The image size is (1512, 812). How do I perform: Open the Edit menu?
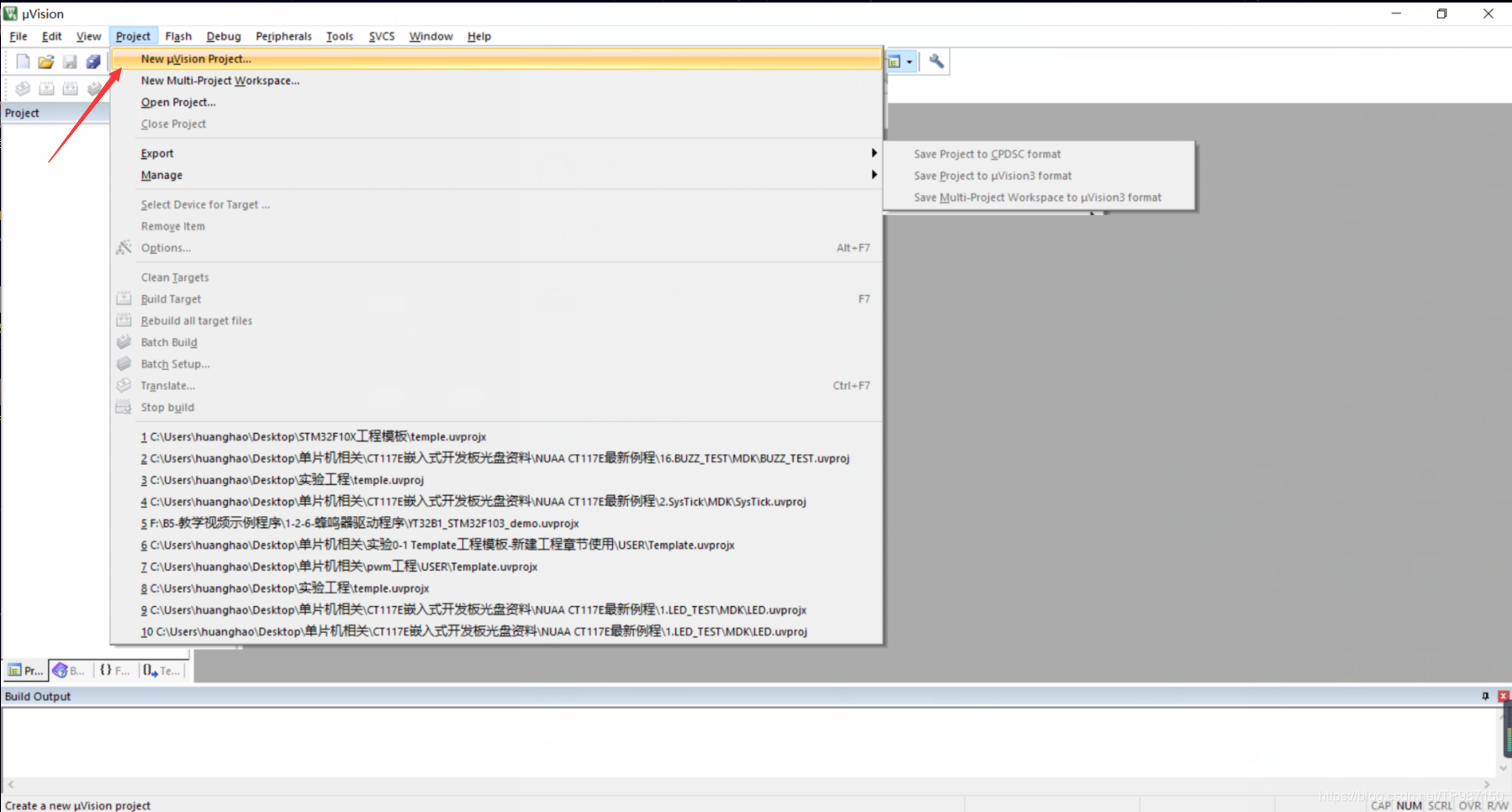52,36
